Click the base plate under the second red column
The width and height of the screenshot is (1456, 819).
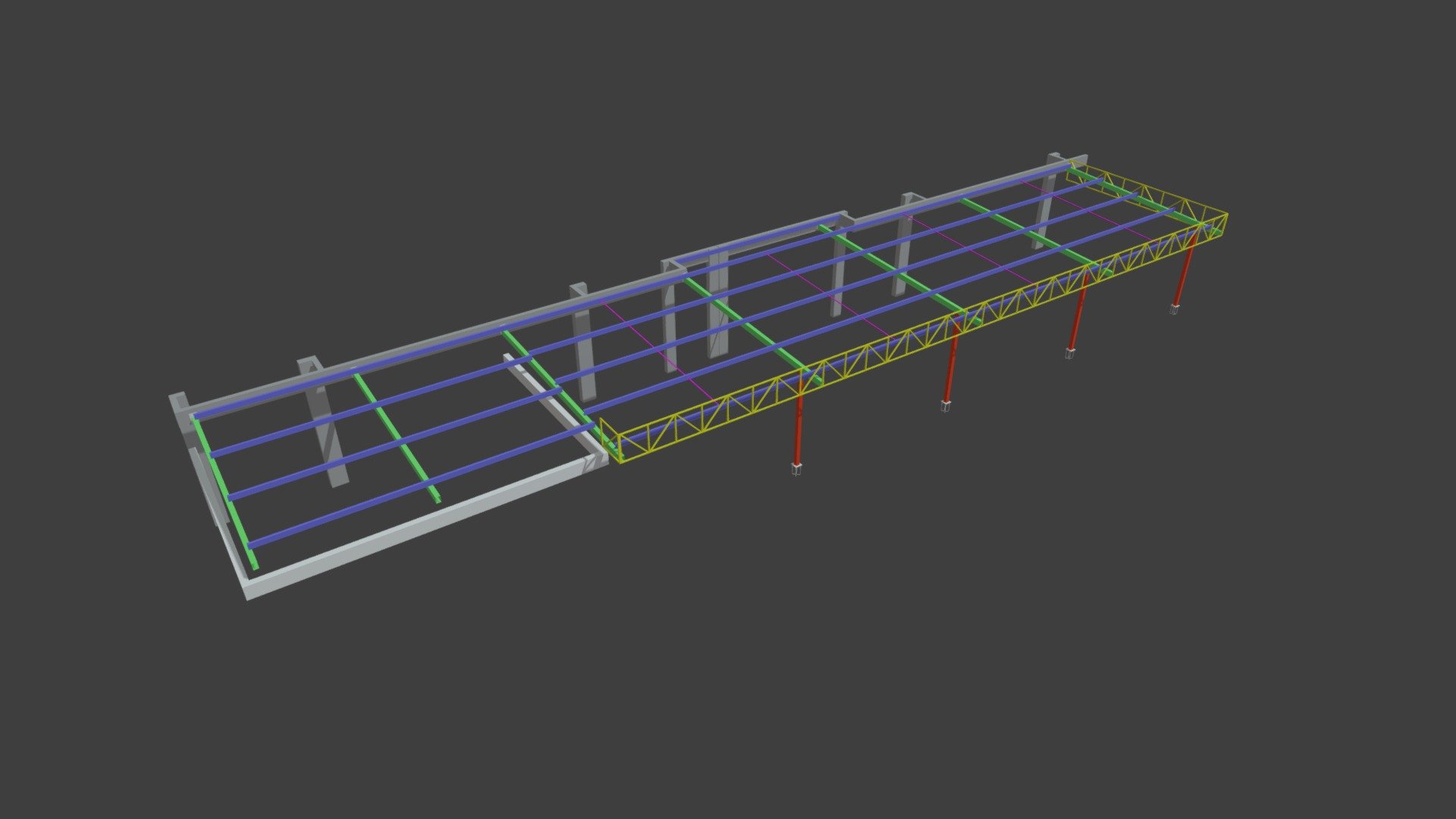[946, 406]
